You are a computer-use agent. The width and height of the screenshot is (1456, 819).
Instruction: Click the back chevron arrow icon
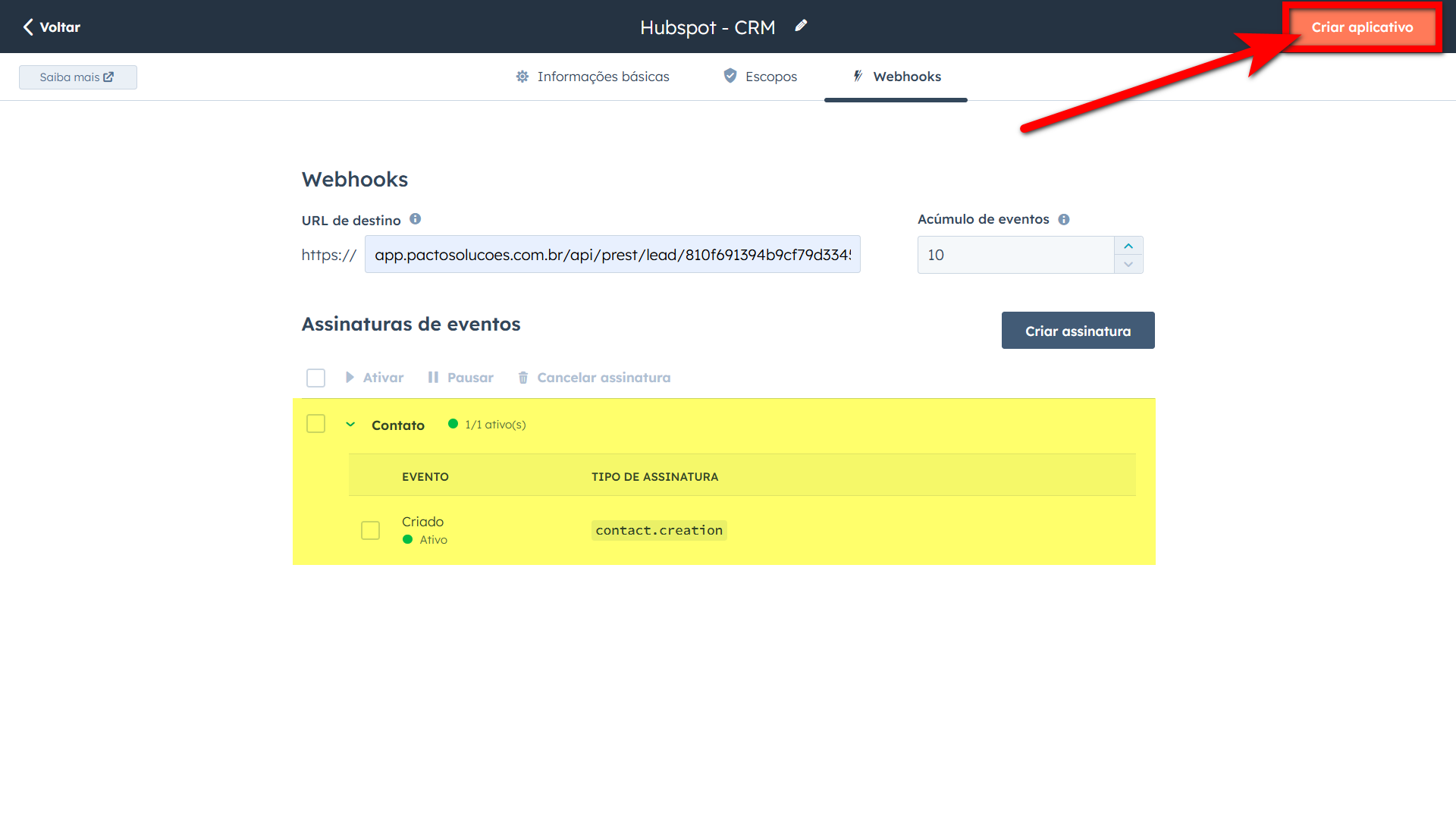[28, 27]
